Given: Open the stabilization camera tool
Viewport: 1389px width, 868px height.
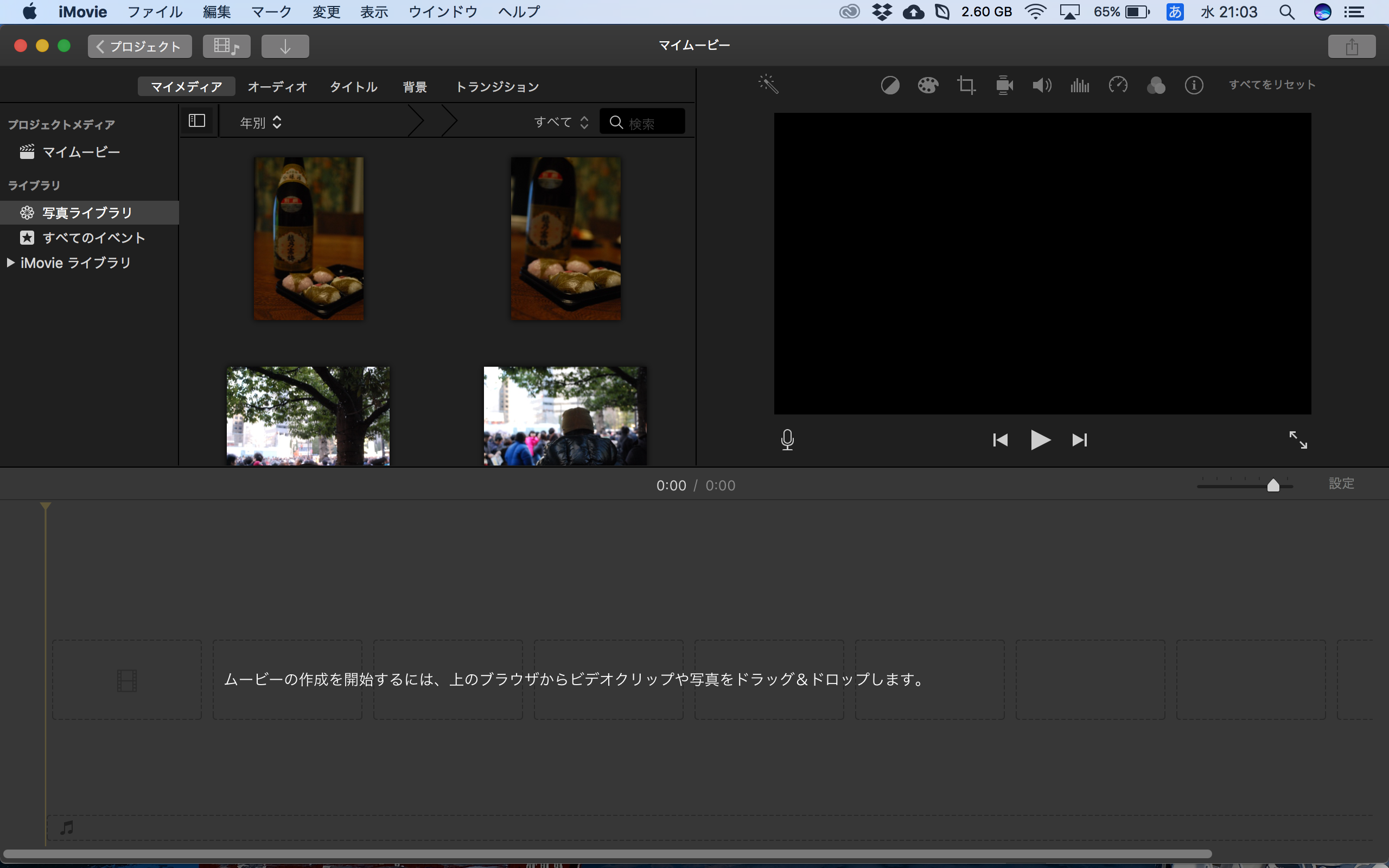Looking at the screenshot, I should [1004, 86].
